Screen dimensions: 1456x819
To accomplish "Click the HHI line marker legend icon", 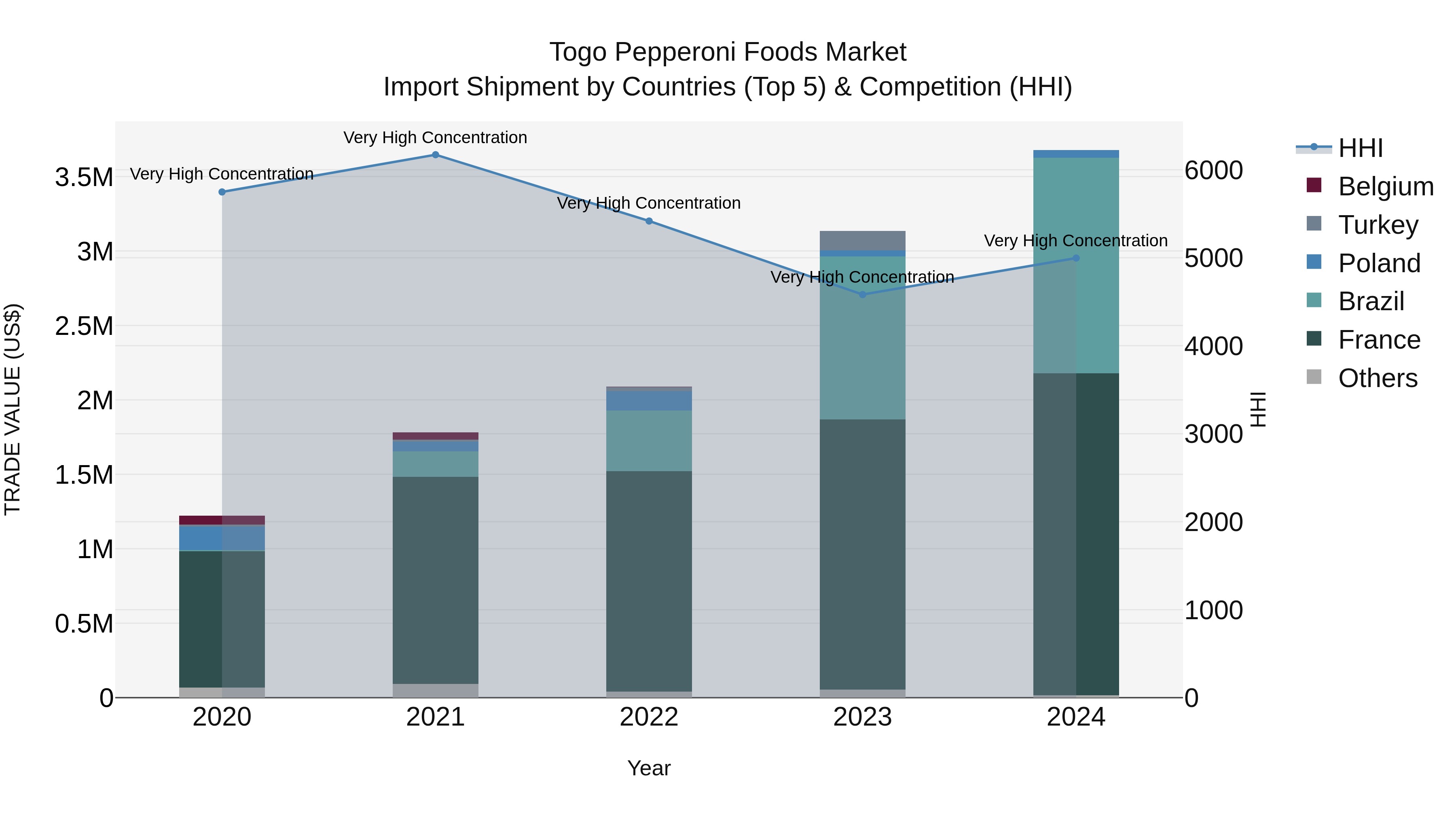I will (x=1314, y=148).
